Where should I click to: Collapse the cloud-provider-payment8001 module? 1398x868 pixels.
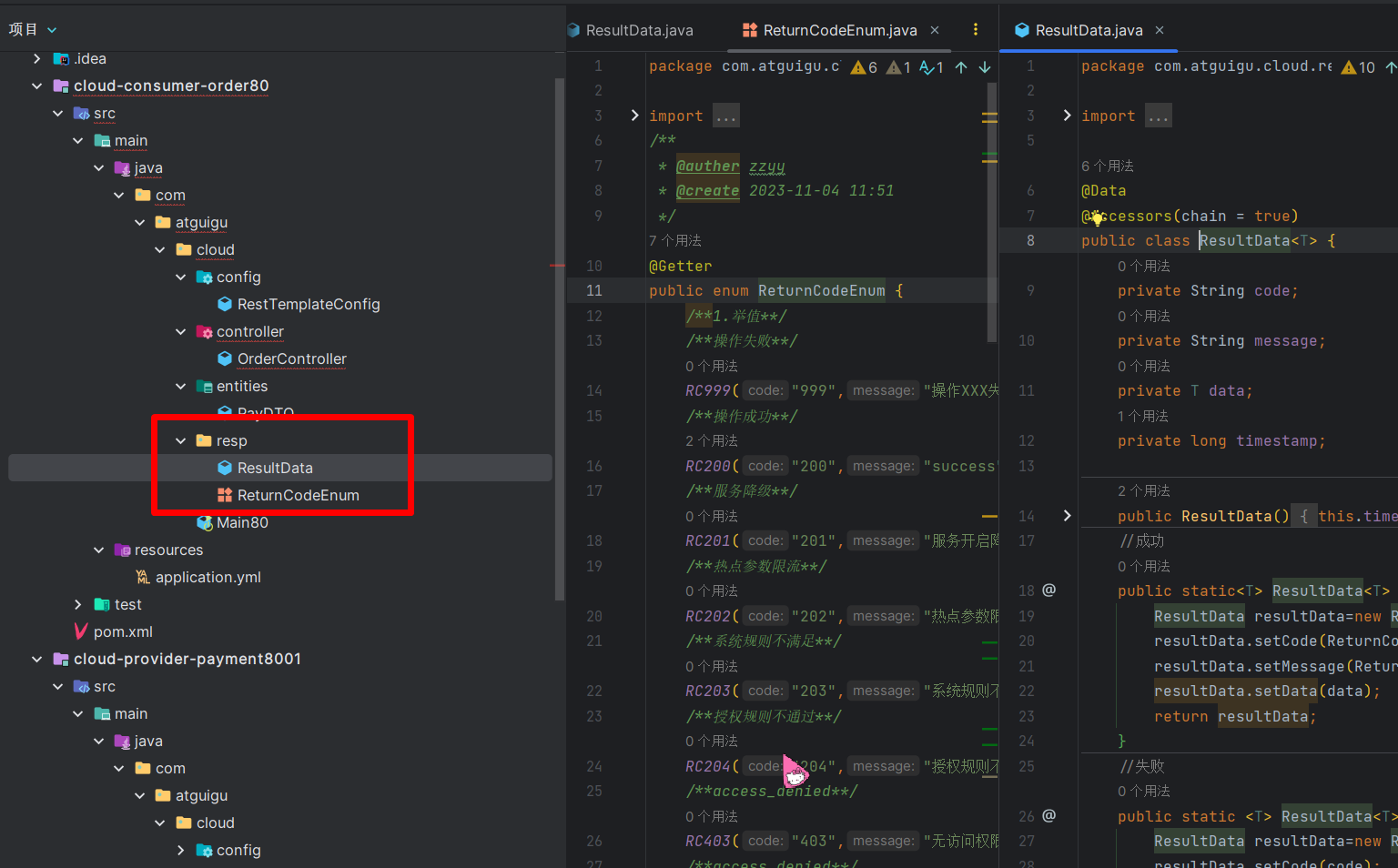coord(36,659)
